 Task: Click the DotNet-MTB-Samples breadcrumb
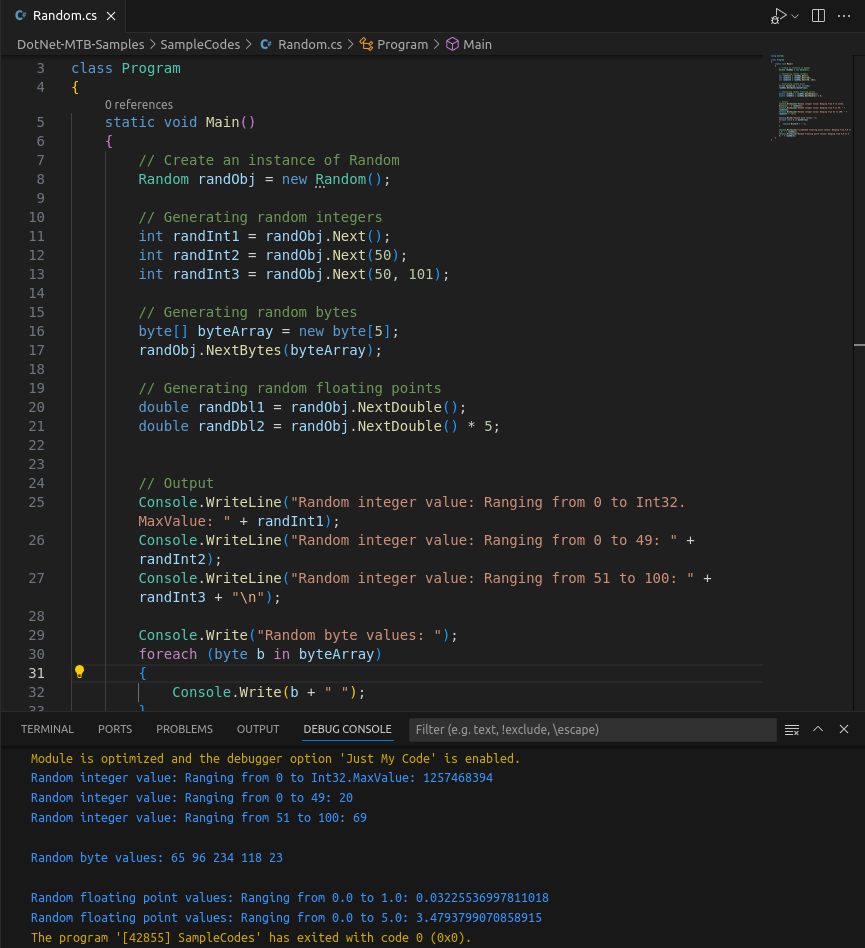pos(80,45)
